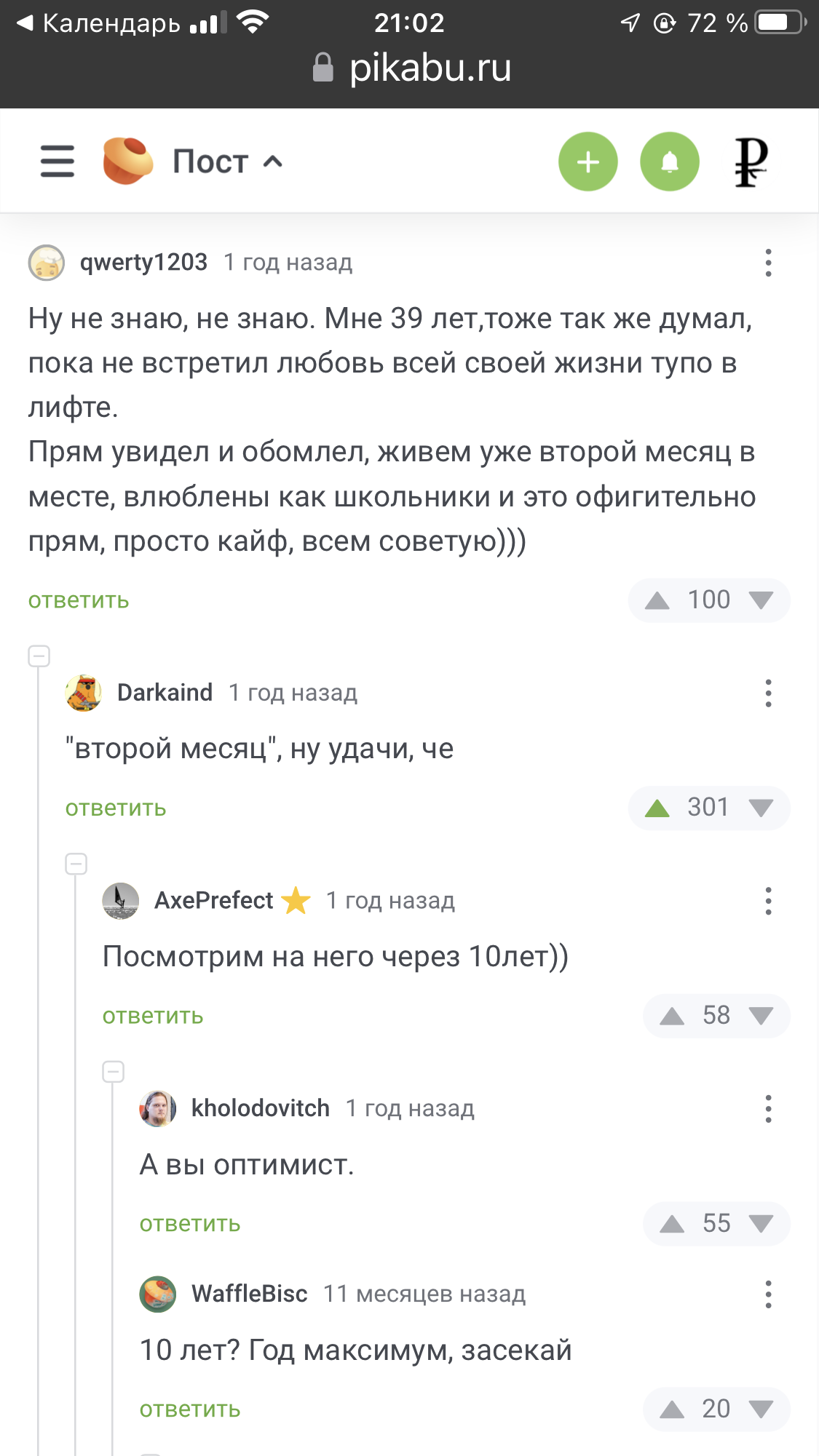The width and height of the screenshot is (819, 1456).
Task: Upvote AxePrefect's comment rated 58
Action: 672,1016
